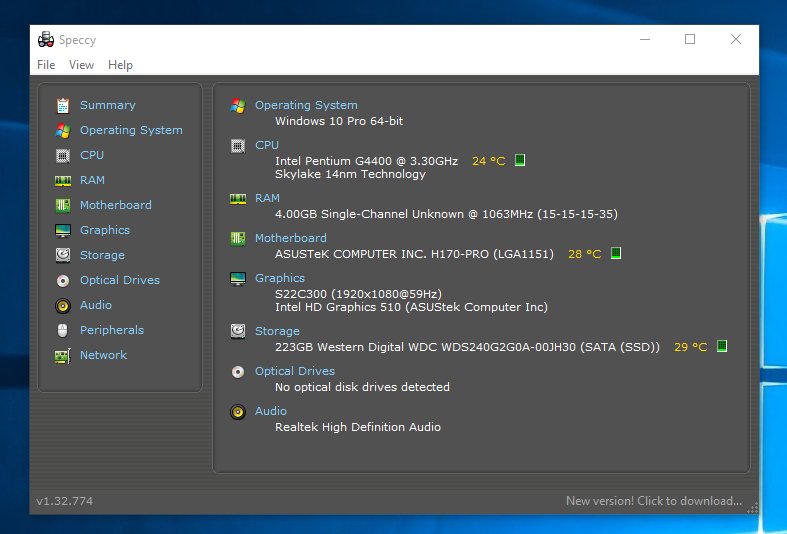The height and width of the screenshot is (534, 787).
Task: Click the Network card icon in sidebar
Action: (x=63, y=355)
